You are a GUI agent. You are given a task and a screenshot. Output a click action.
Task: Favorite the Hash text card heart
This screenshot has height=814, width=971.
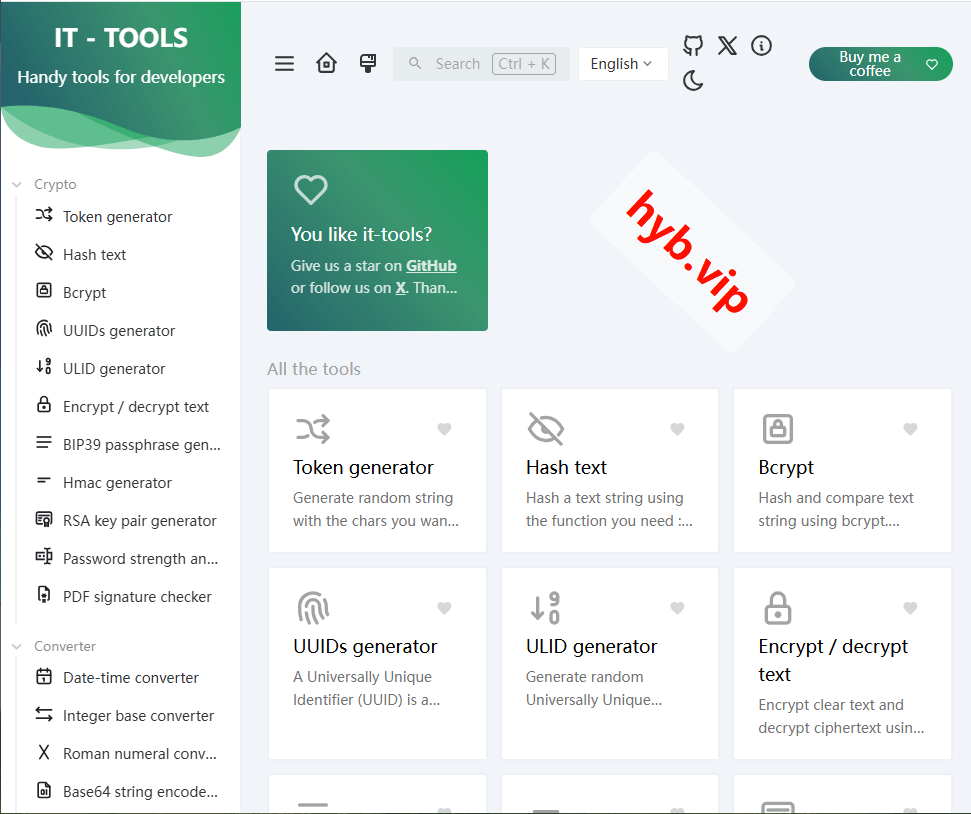coord(677,429)
